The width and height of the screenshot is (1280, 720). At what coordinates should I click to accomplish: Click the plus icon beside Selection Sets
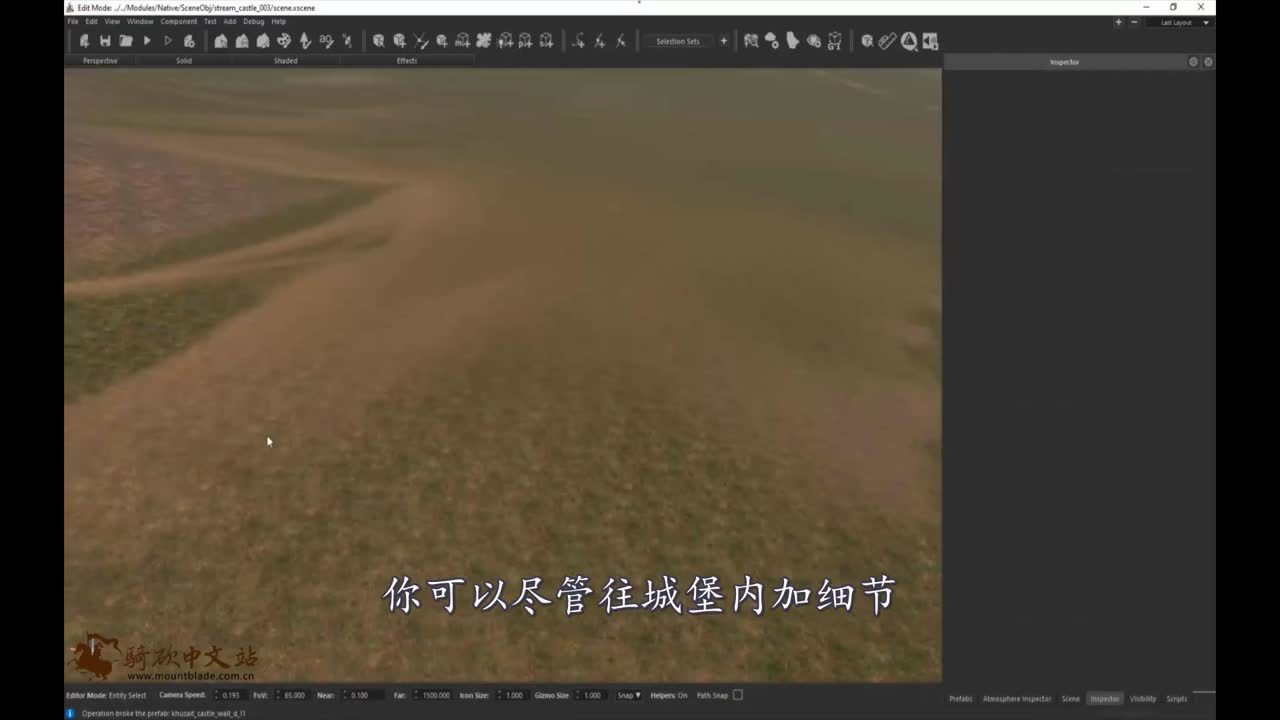tap(724, 41)
